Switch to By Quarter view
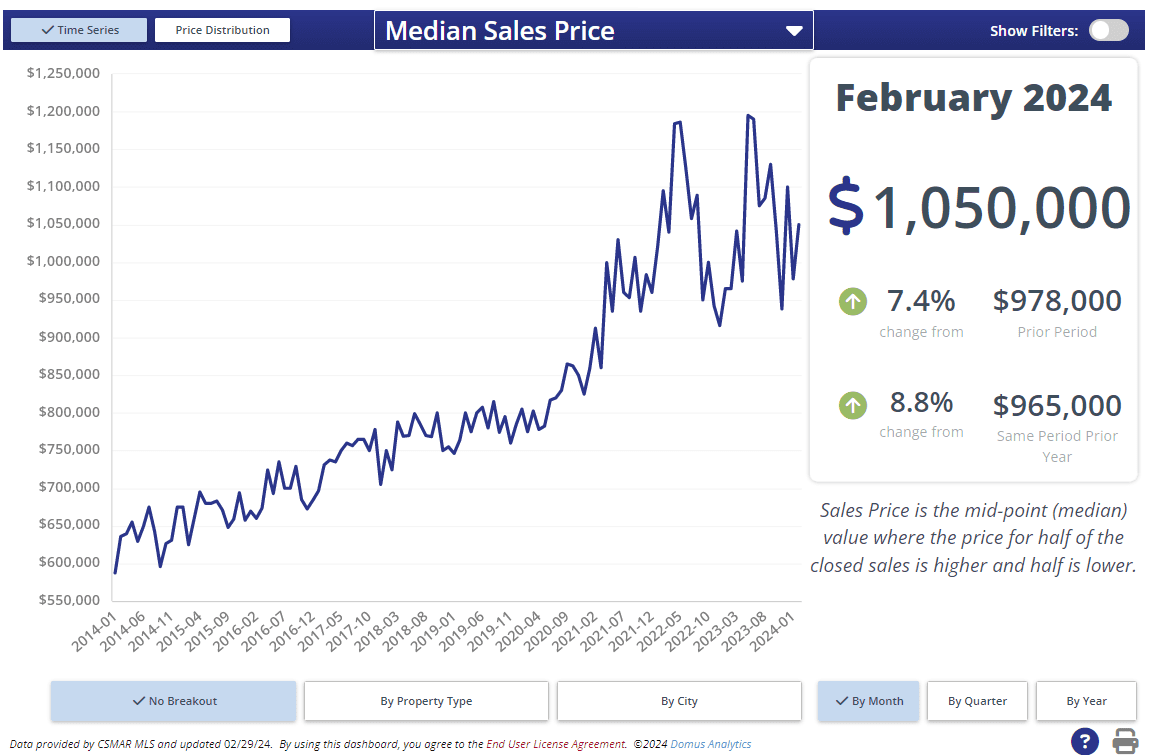 (x=977, y=701)
